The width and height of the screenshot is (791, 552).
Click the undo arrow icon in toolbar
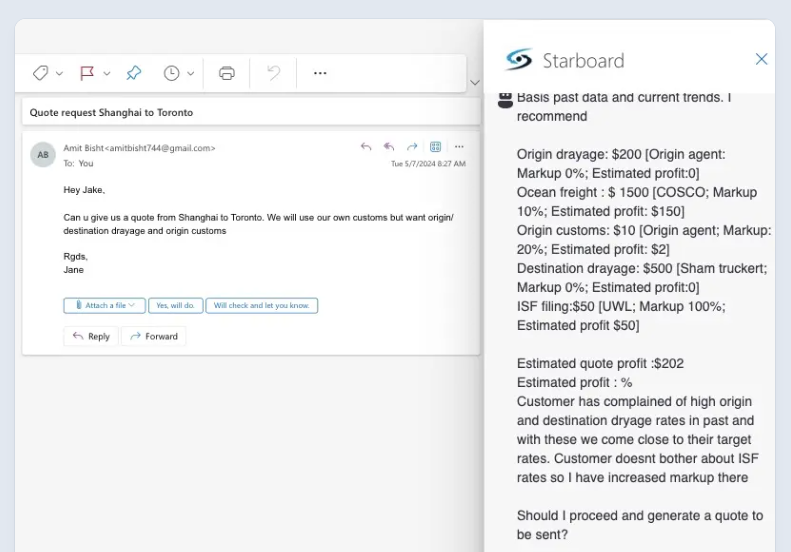pos(273,73)
